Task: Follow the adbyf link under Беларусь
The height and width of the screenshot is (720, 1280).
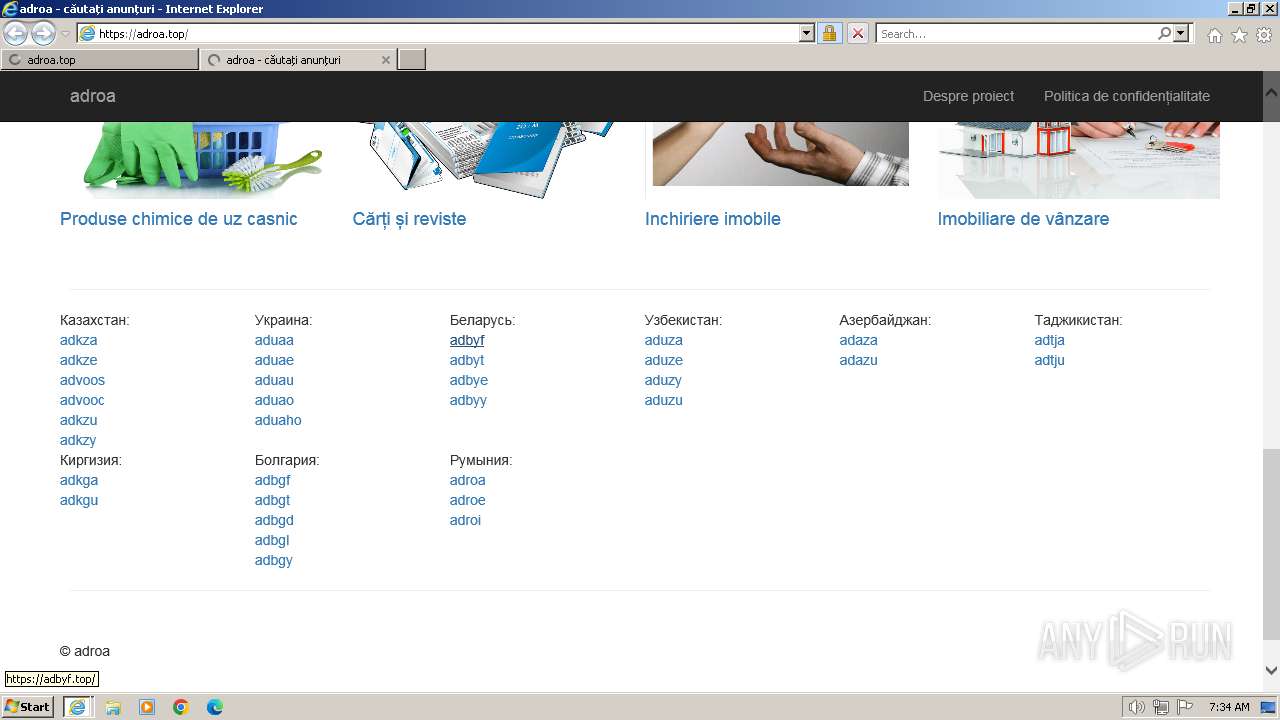Action: coord(467,340)
